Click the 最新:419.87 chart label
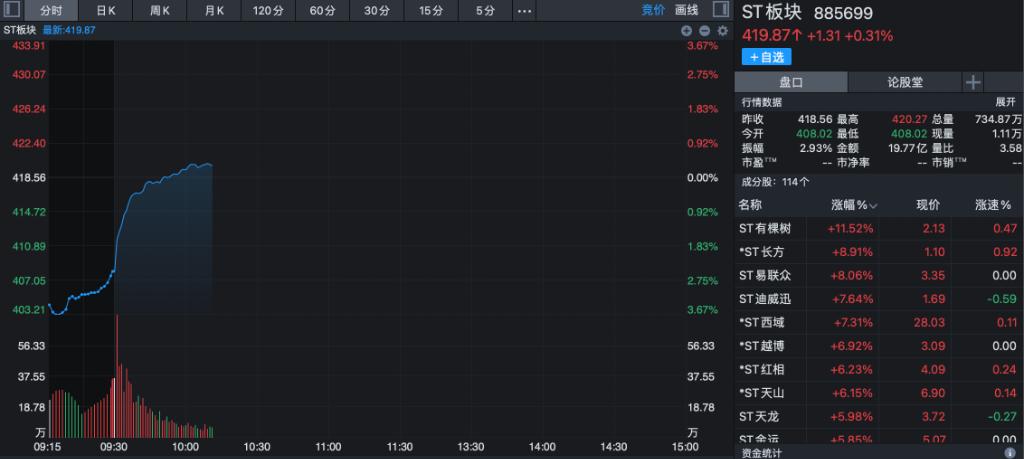The width and height of the screenshot is (1024, 459). [x=69, y=30]
